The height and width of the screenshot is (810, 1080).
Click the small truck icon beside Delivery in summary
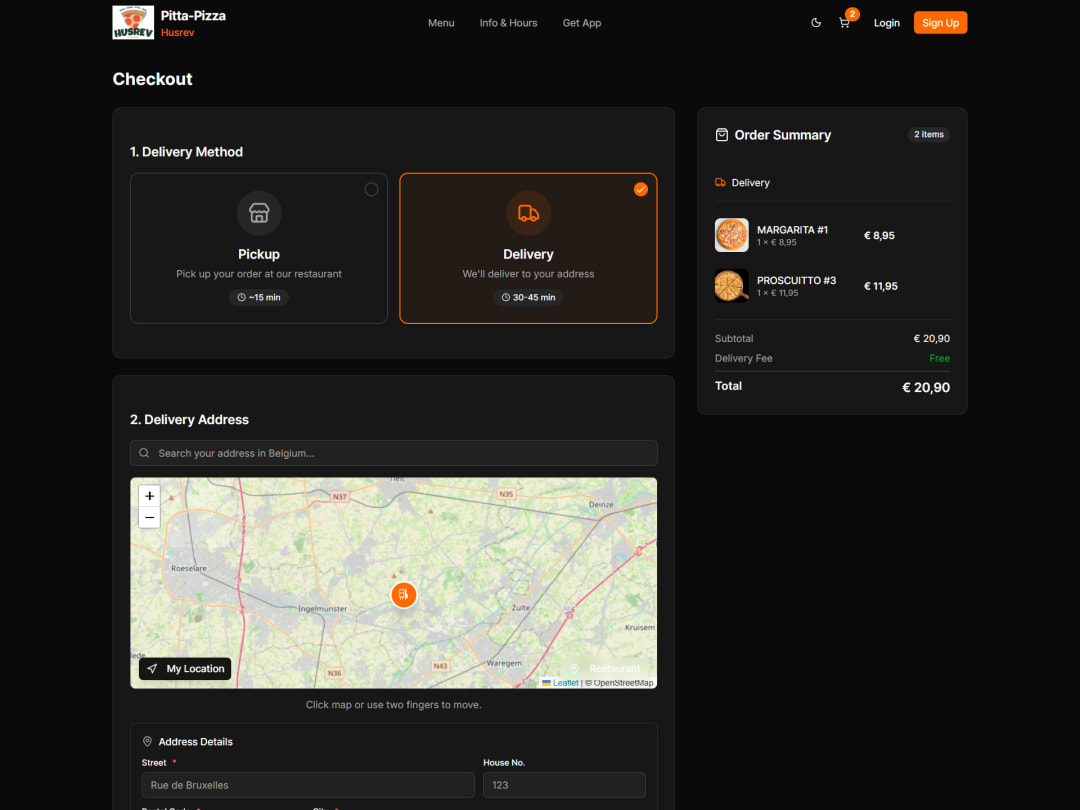(x=720, y=183)
